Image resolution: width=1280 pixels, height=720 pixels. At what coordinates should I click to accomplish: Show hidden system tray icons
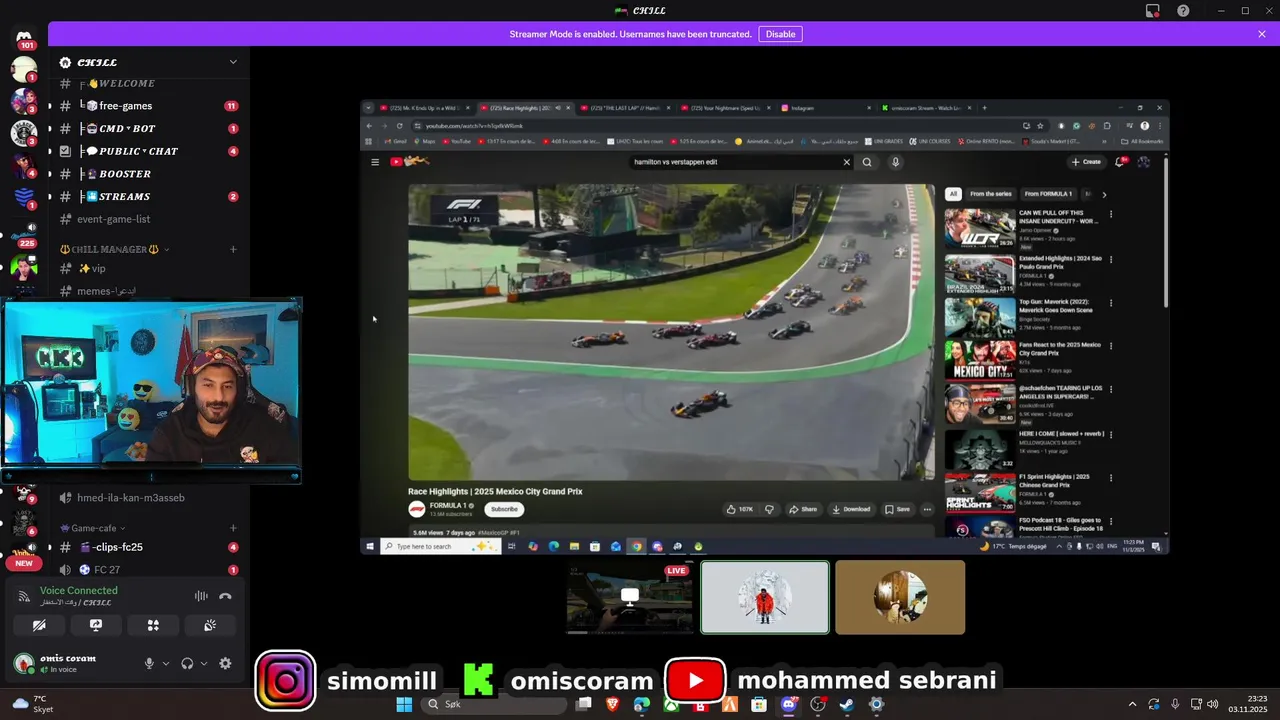[1132, 704]
